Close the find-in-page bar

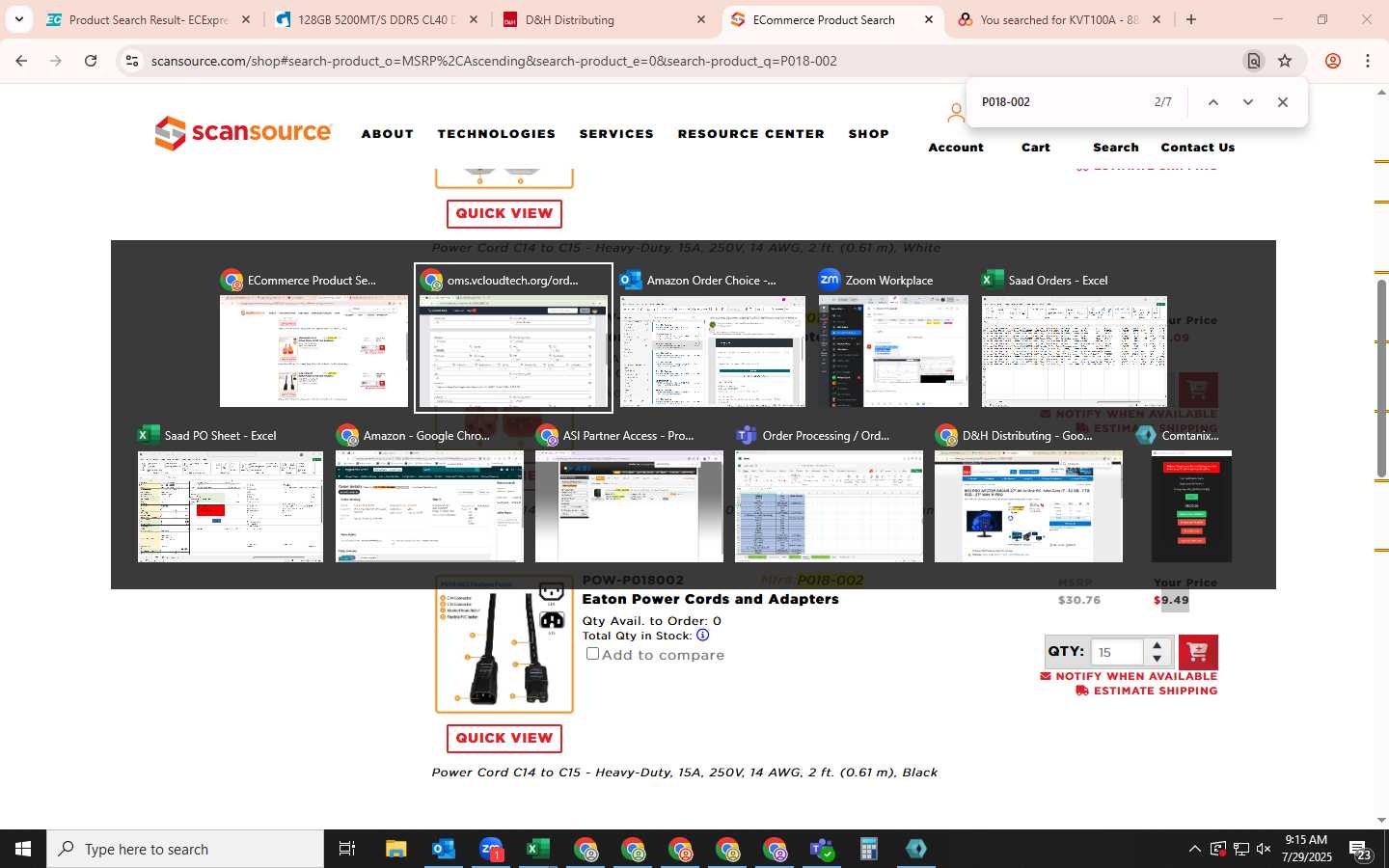(1283, 102)
